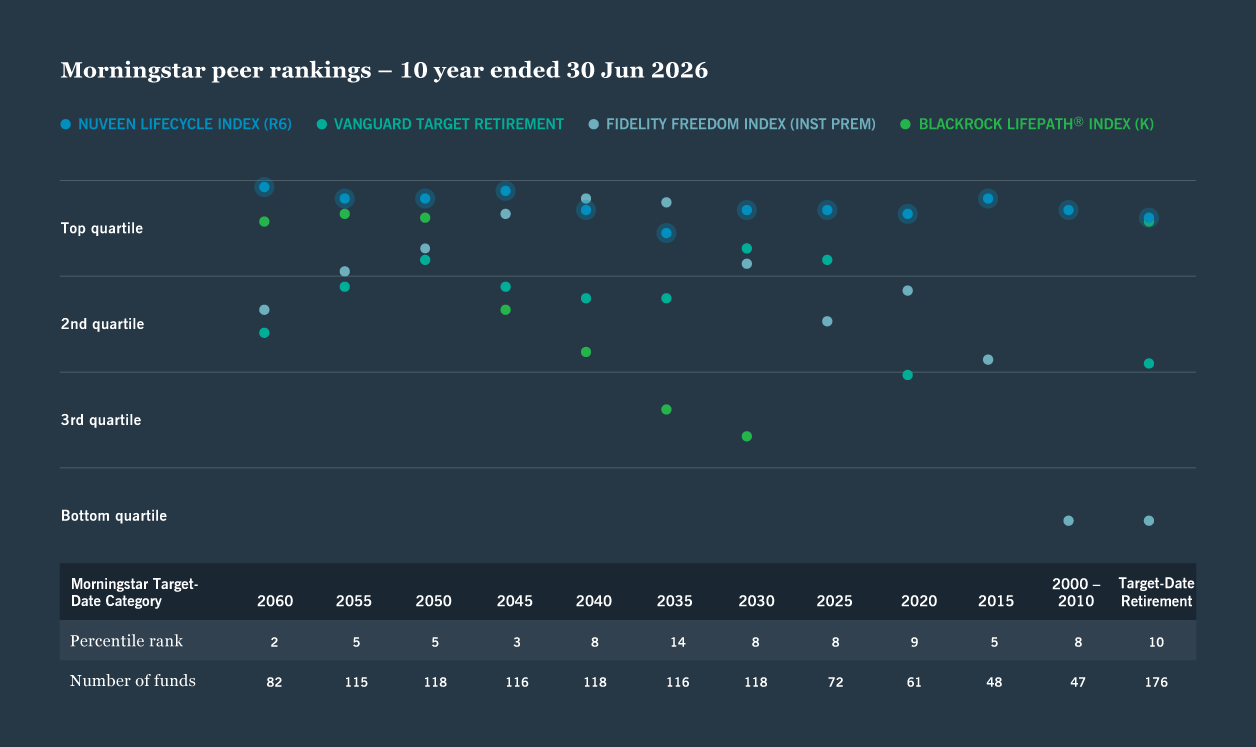Click the BlackRock 3rd-quartile dot in 2035 column
The width and height of the screenshot is (1256, 747).
(x=666, y=409)
